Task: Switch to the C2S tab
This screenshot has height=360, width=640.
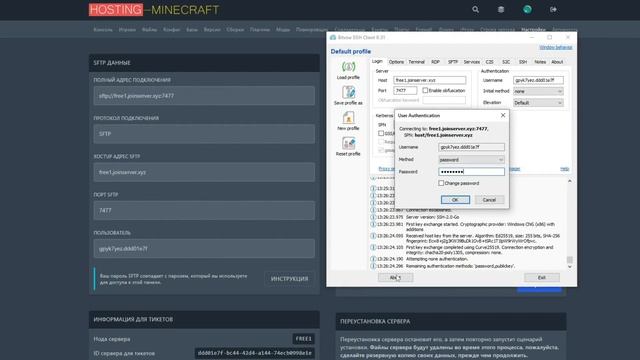Action: [490, 62]
